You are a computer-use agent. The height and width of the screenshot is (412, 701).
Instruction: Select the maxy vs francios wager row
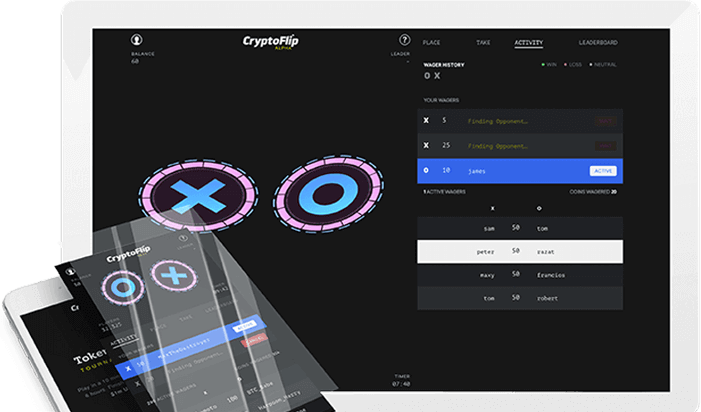[520, 274]
